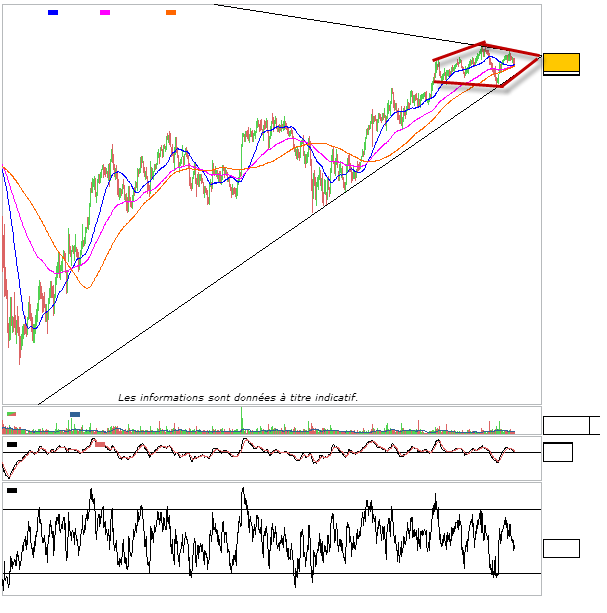
Task: Click blue legend marker in volume panel
Action: [x=75, y=413]
